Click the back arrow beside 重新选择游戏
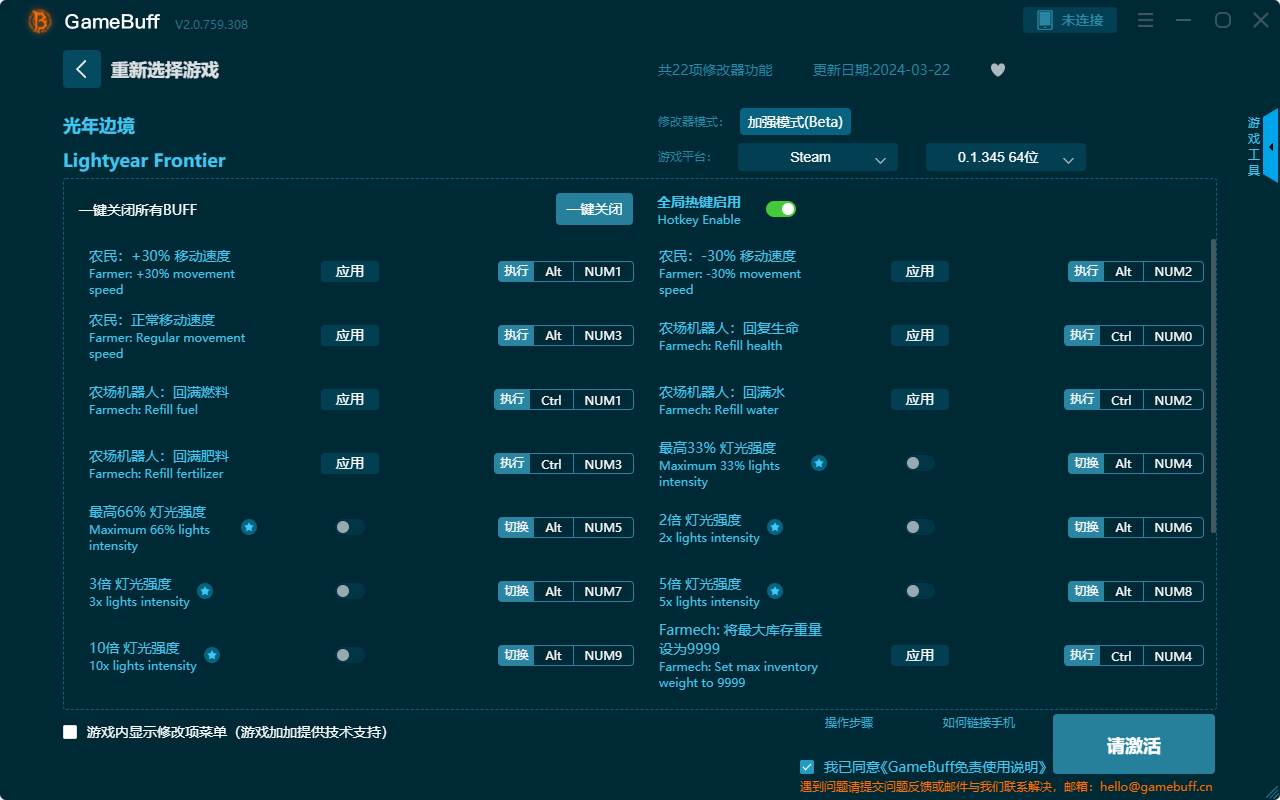This screenshot has height=800, width=1280. tap(82, 68)
